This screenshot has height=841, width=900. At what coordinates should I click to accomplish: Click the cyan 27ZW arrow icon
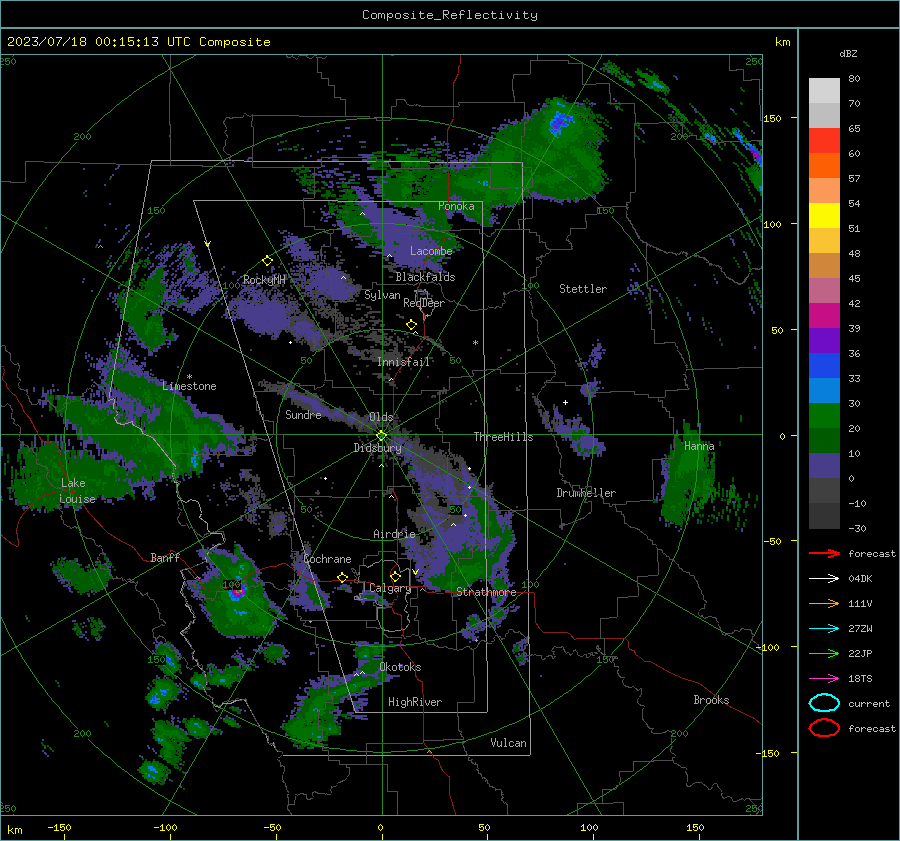(824, 629)
